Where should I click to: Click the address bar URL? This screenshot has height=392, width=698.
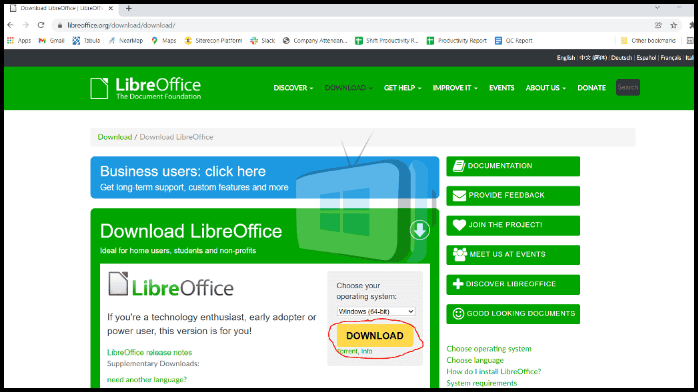click(x=121, y=25)
